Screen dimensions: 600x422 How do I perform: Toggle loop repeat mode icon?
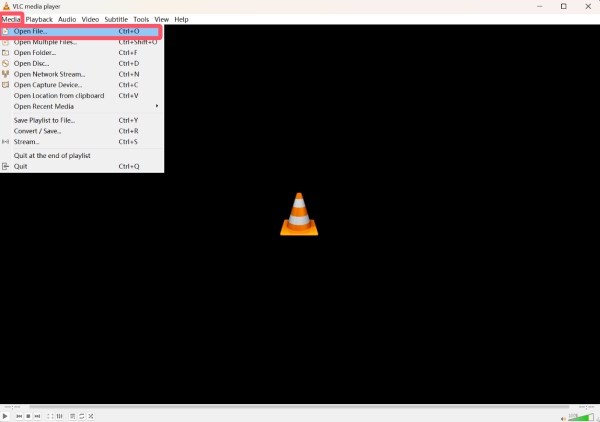(x=82, y=416)
